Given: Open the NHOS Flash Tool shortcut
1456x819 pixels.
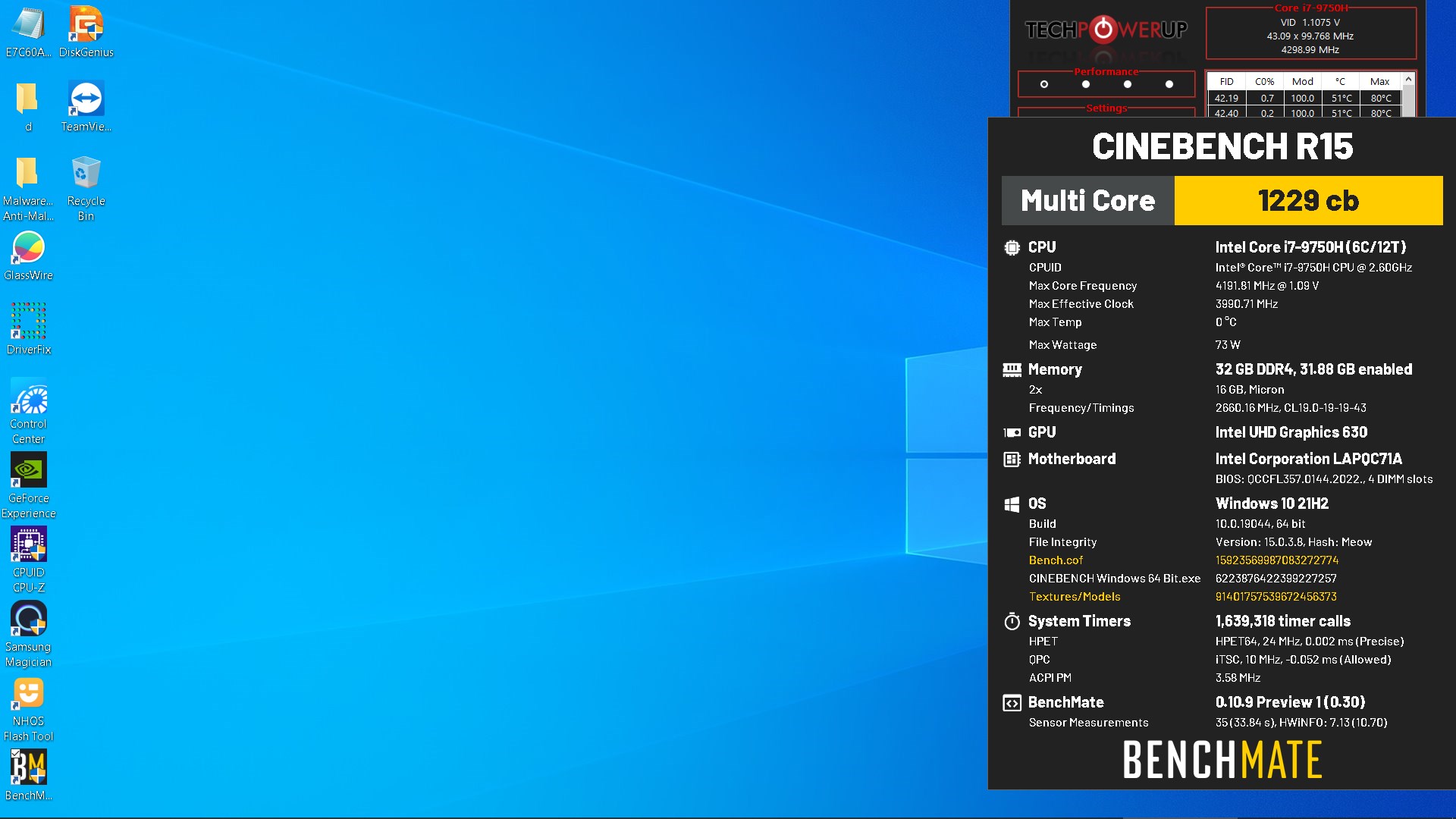Looking at the screenshot, I should (x=28, y=708).
